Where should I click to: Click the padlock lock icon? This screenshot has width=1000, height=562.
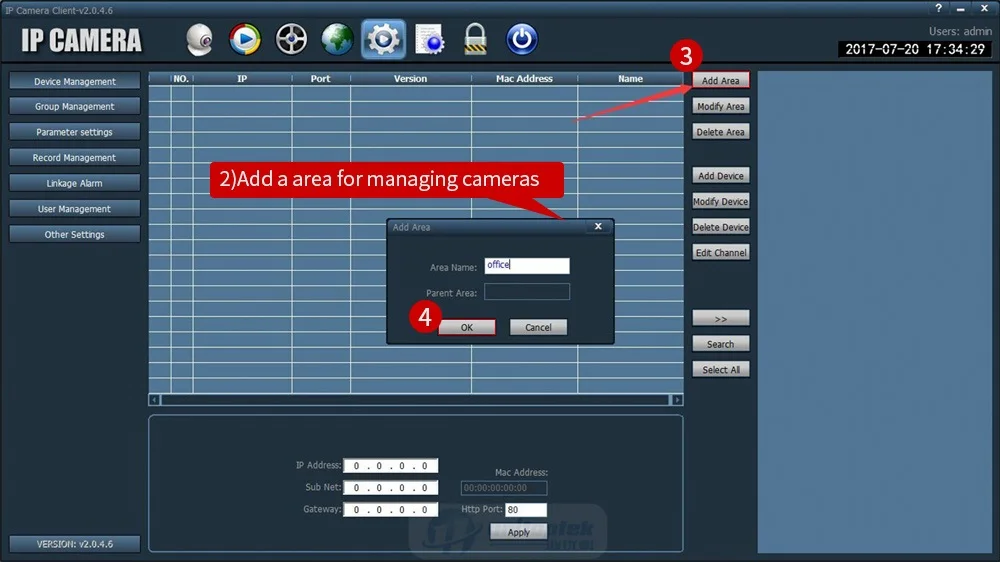click(x=475, y=39)
